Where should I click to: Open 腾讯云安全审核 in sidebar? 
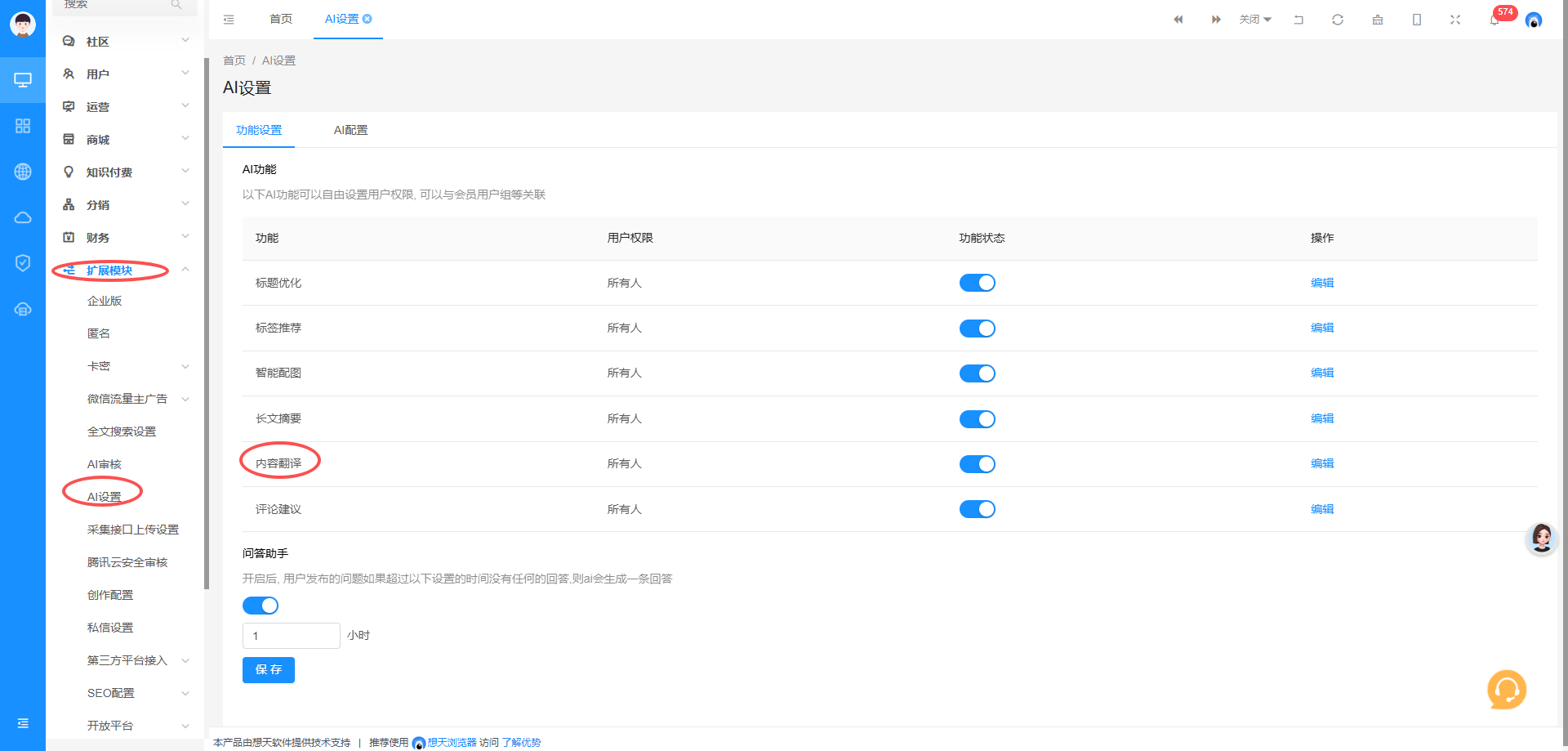[127, 562]
